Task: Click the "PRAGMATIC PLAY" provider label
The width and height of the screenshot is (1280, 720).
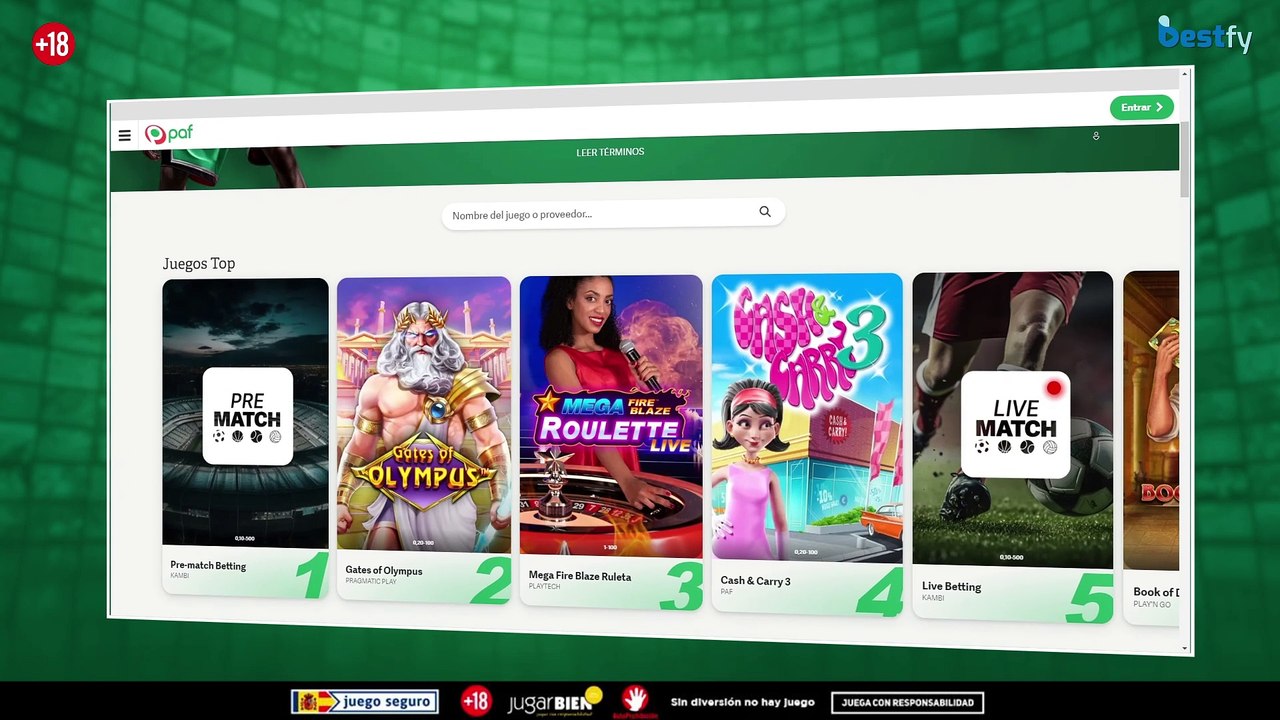Action: coord(371,581)
